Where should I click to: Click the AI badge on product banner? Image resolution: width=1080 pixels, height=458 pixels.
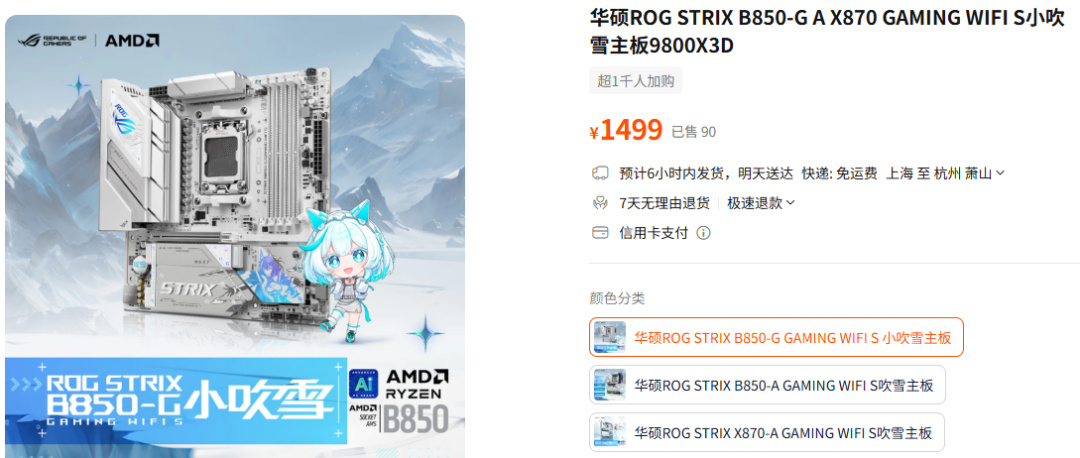point(364,384)
